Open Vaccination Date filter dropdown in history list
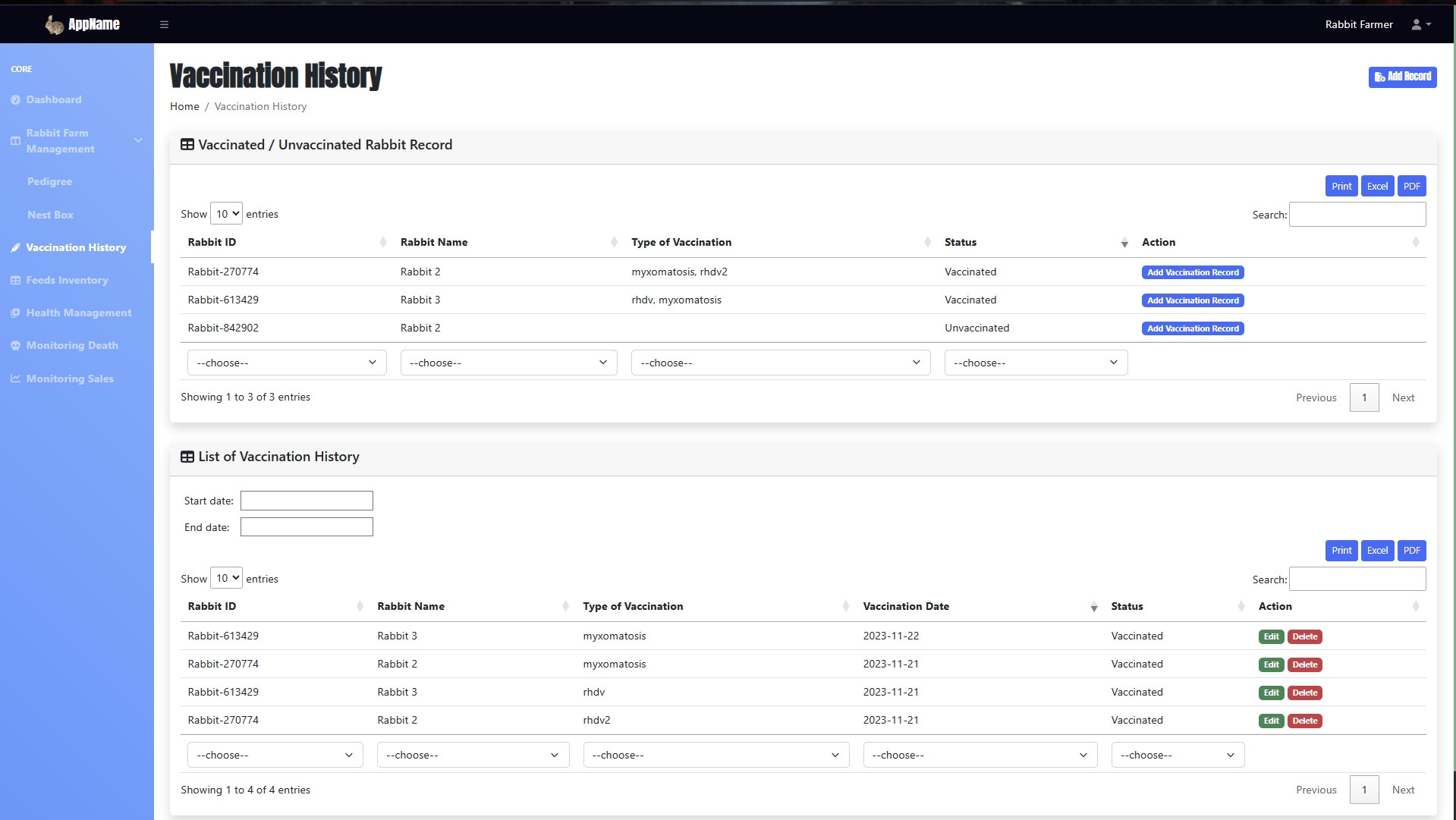This screenshot has width=1456, height=820. pos(980,755)
